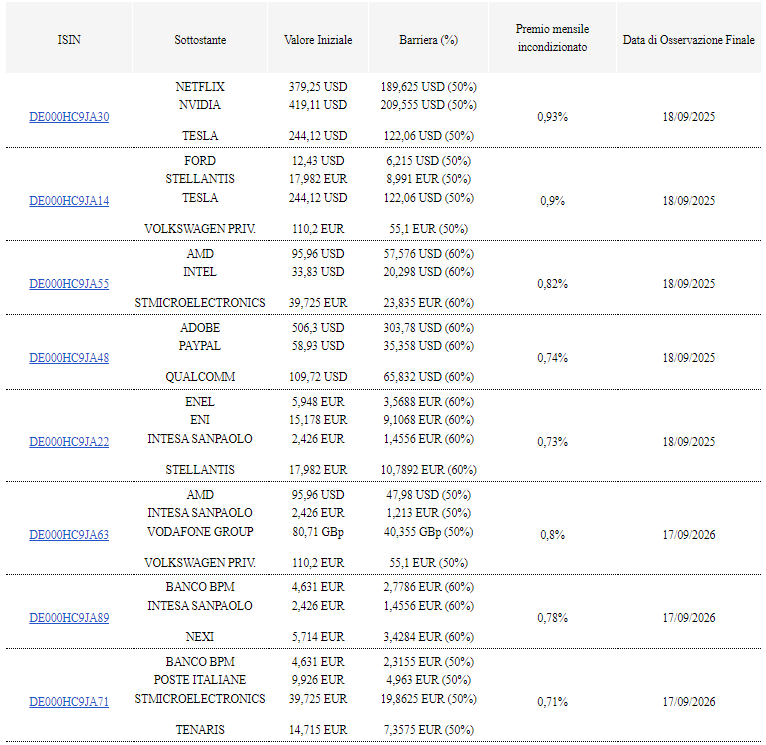Click the 419,11 USD initial value
Viewport: 766px width, 745px height.
click(318, 105)
